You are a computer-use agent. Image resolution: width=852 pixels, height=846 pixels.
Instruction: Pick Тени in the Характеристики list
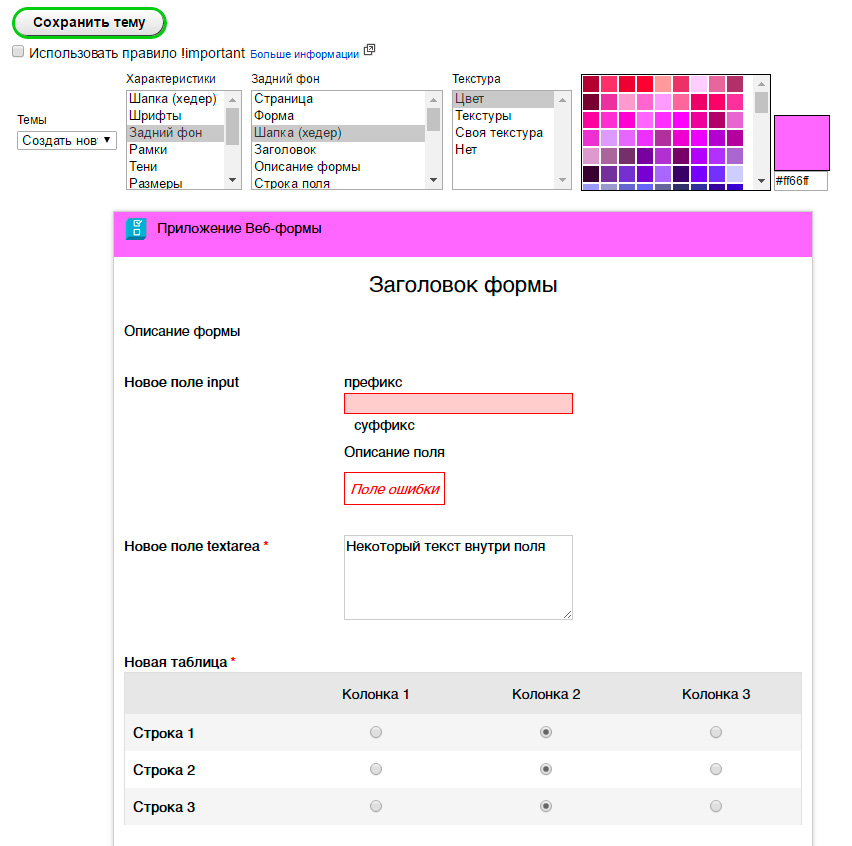coord(143,167)
